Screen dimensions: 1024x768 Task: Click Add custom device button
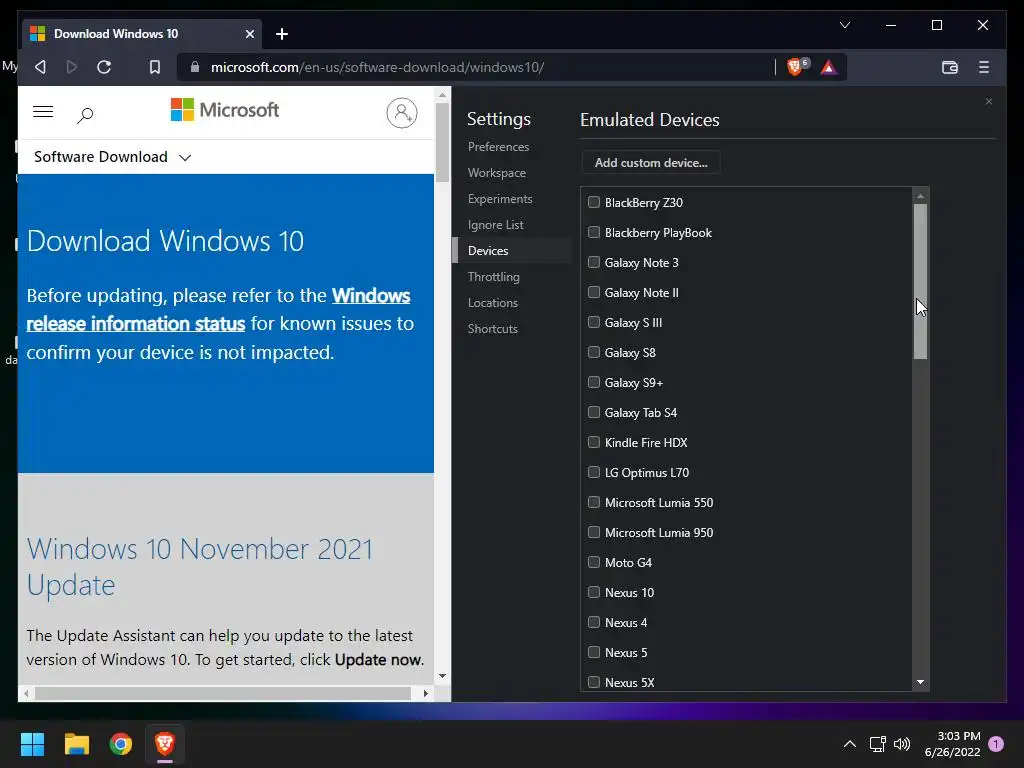pyautogui.click(x=651, y=163)
